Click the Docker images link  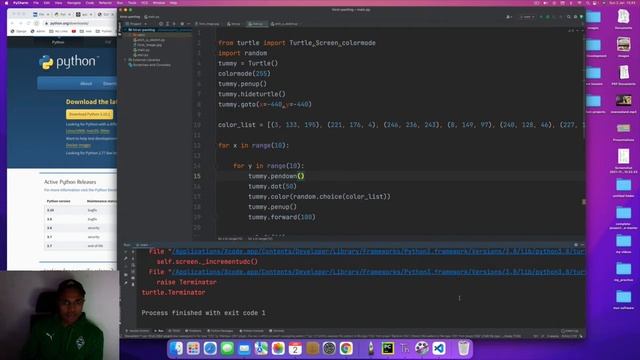click(x=78, y=145)
